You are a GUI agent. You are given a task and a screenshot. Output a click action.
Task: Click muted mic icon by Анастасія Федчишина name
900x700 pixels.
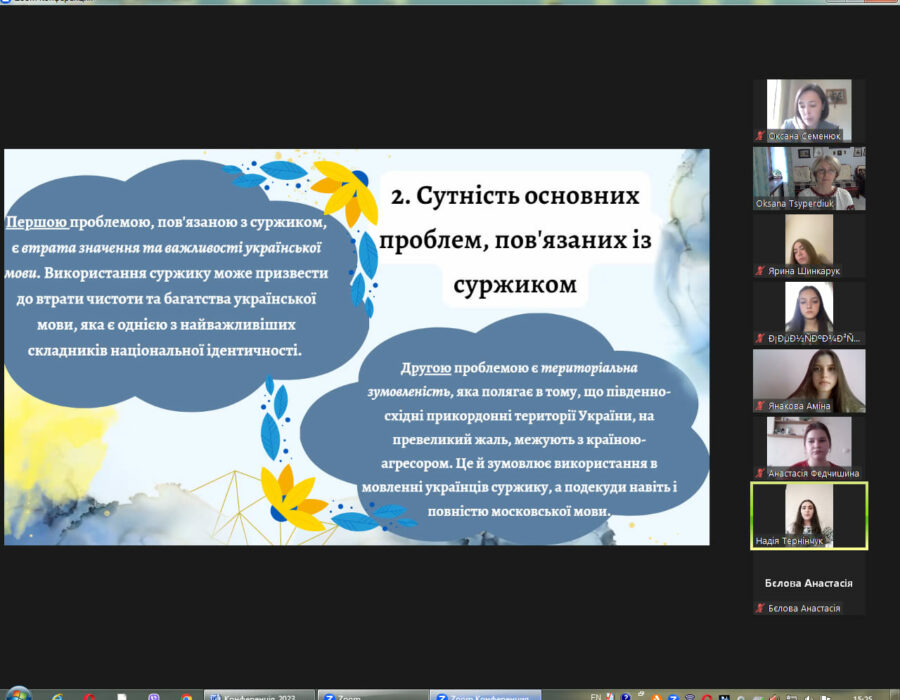point(761,473)
